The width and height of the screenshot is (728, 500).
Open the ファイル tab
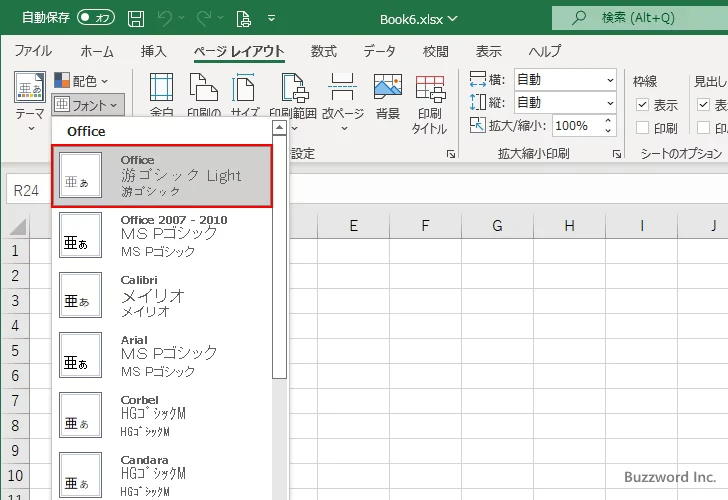pyautogui.click(x=33, y=51)
